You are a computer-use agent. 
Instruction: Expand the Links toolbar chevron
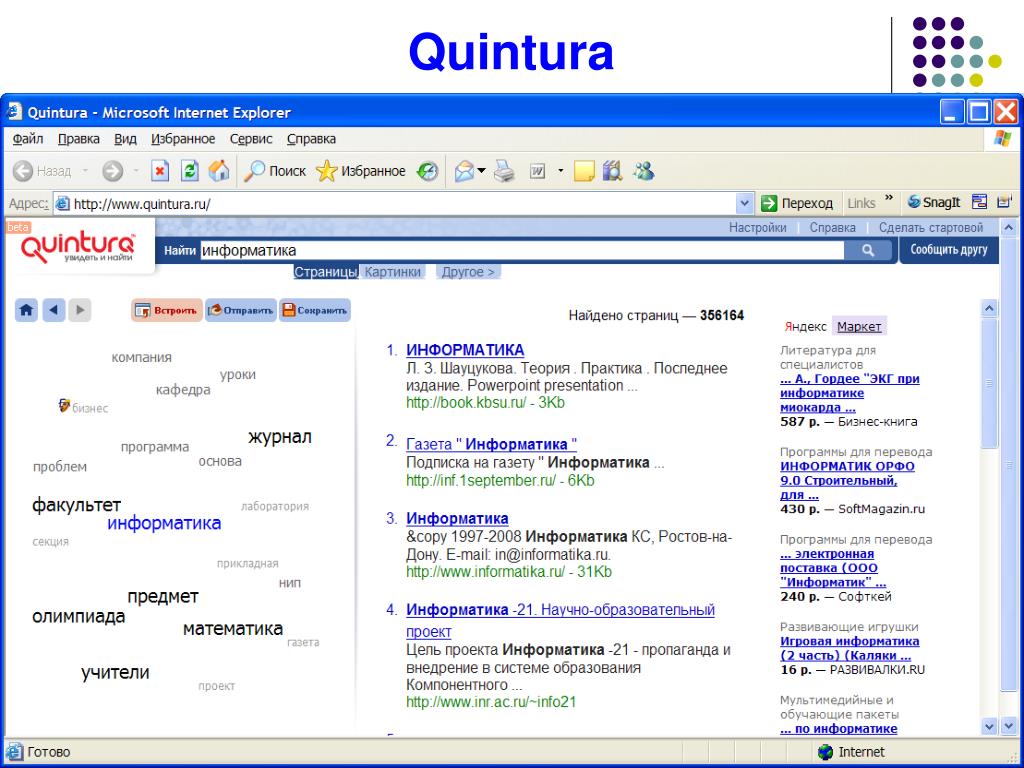889,198
